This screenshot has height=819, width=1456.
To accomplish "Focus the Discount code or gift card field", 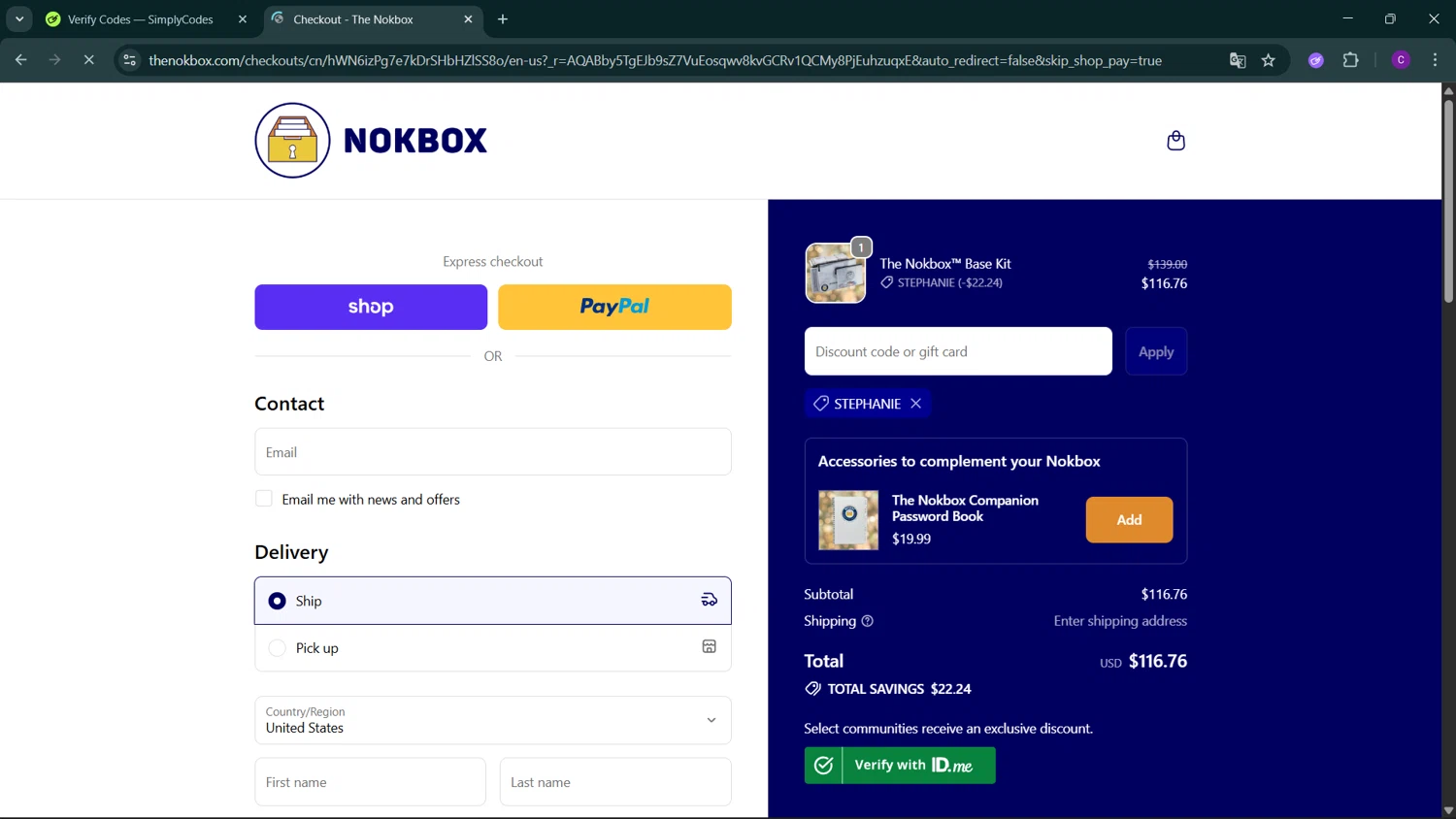I will click(958, 351).
